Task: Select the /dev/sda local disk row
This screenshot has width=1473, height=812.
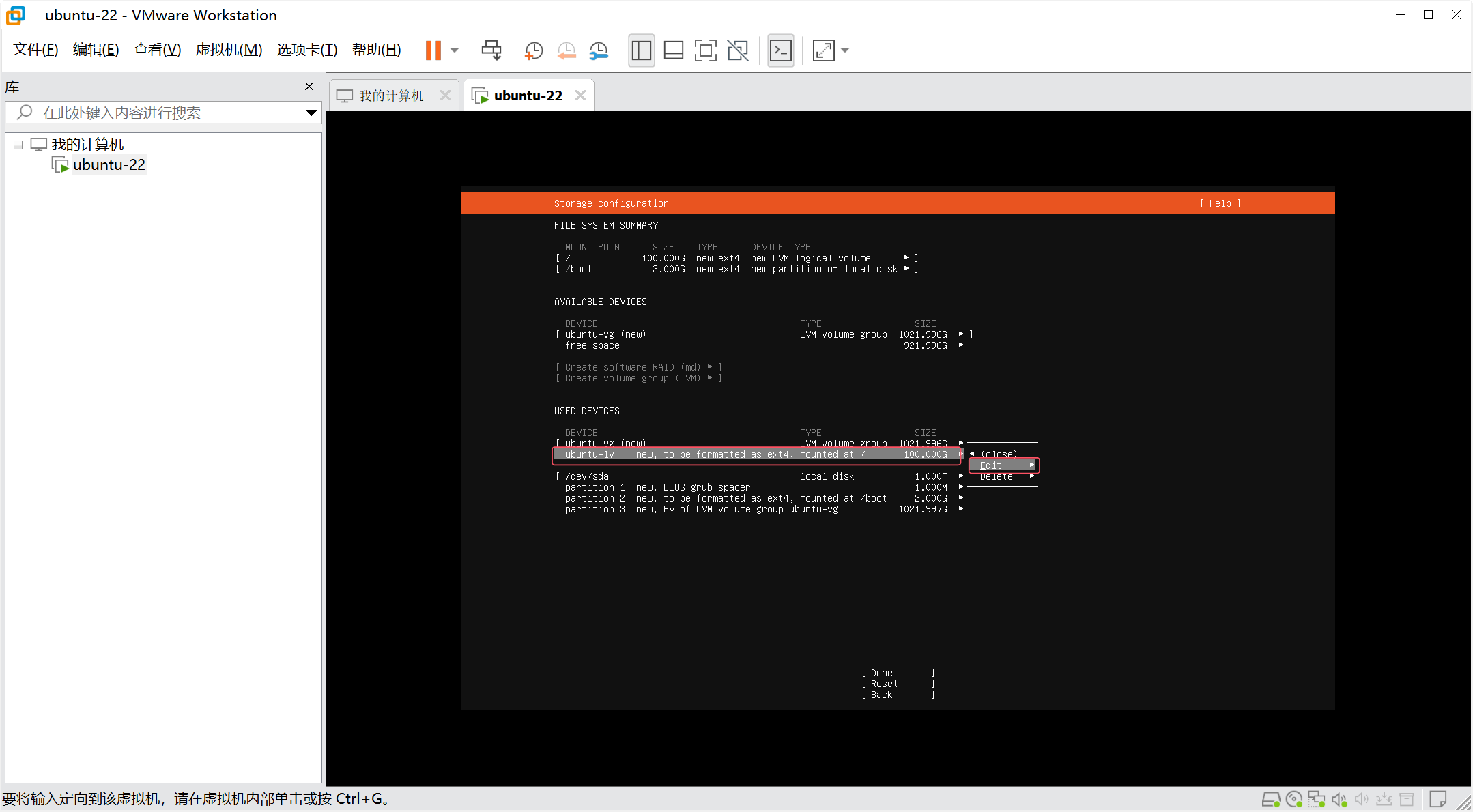Action: pos(759,476)
